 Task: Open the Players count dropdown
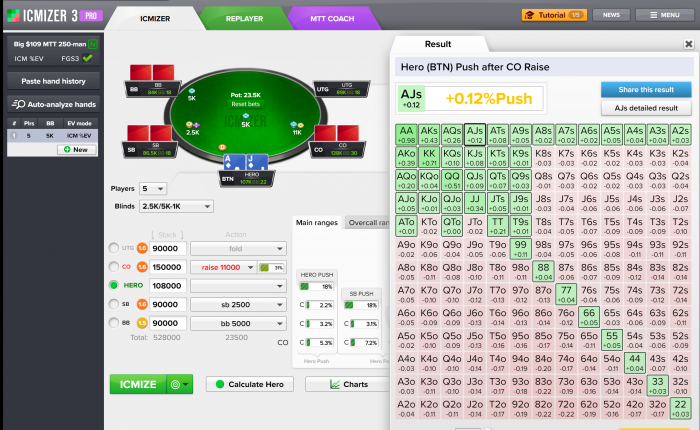pos(153,189)
